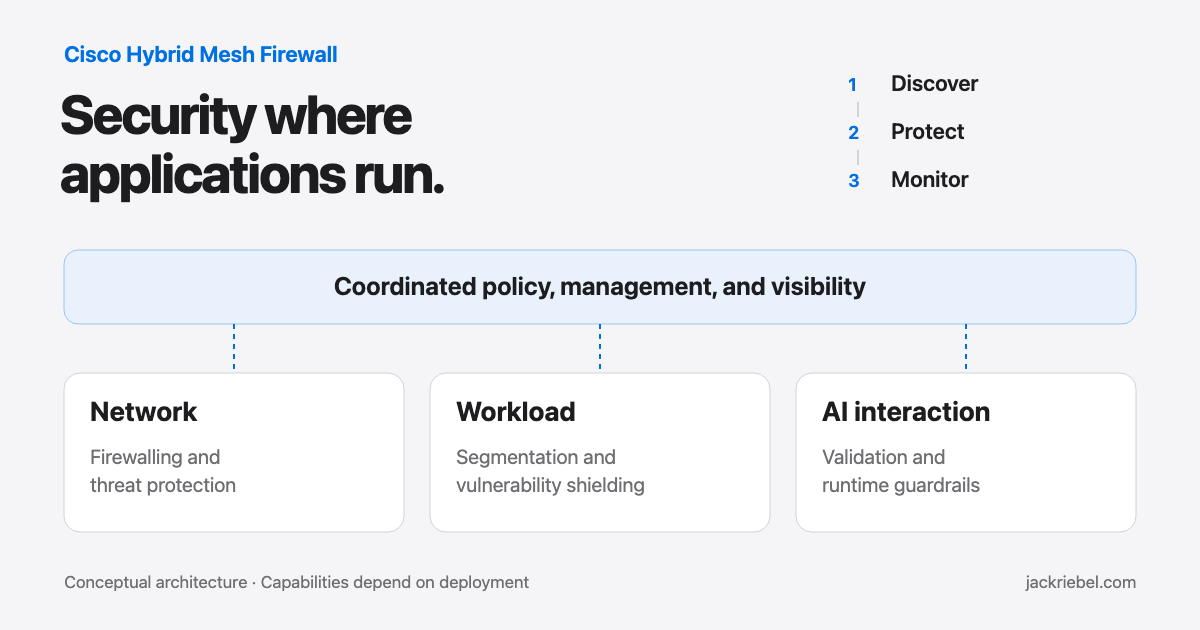This screenshot has width=1200, height=630.
Task: Click the 'Segmentation and vulnerability shielding' description
Action: point(550,471)
